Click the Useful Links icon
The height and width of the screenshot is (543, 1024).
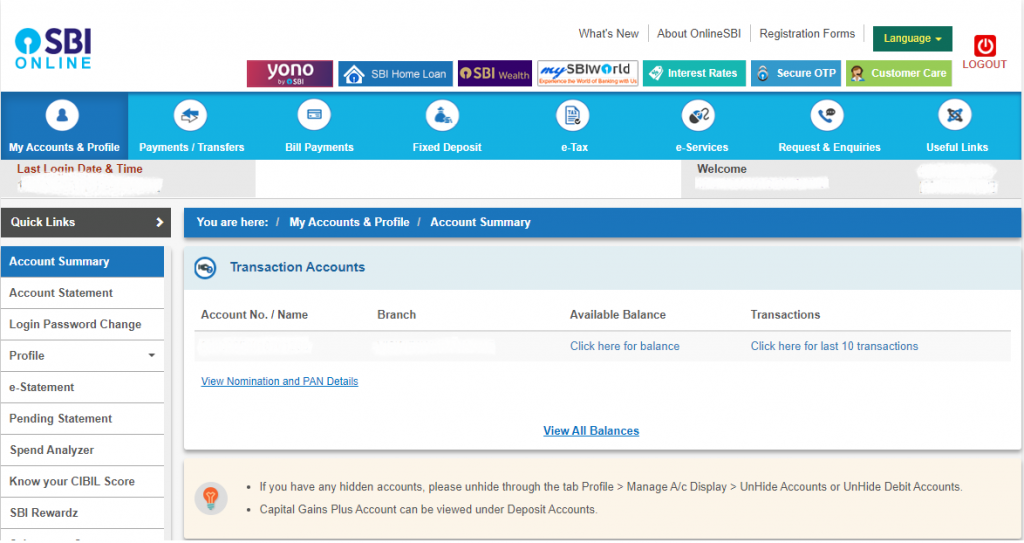(955, 116)
